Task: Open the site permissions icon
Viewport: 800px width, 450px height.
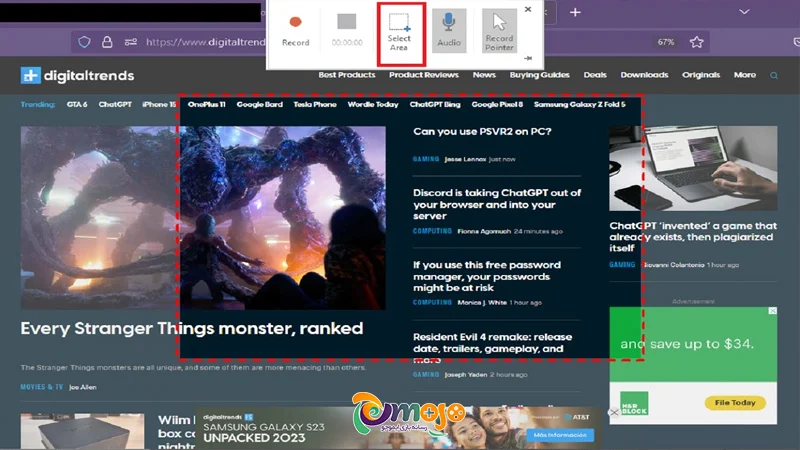Action: 131,42
